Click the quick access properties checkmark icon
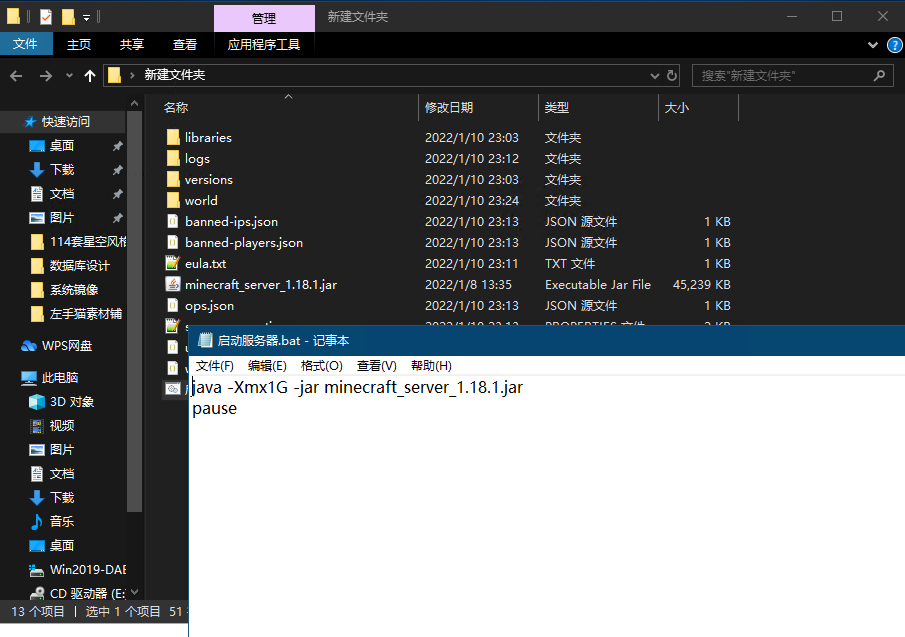The width and height of the screenshot is (905, 637). point(46,17)
